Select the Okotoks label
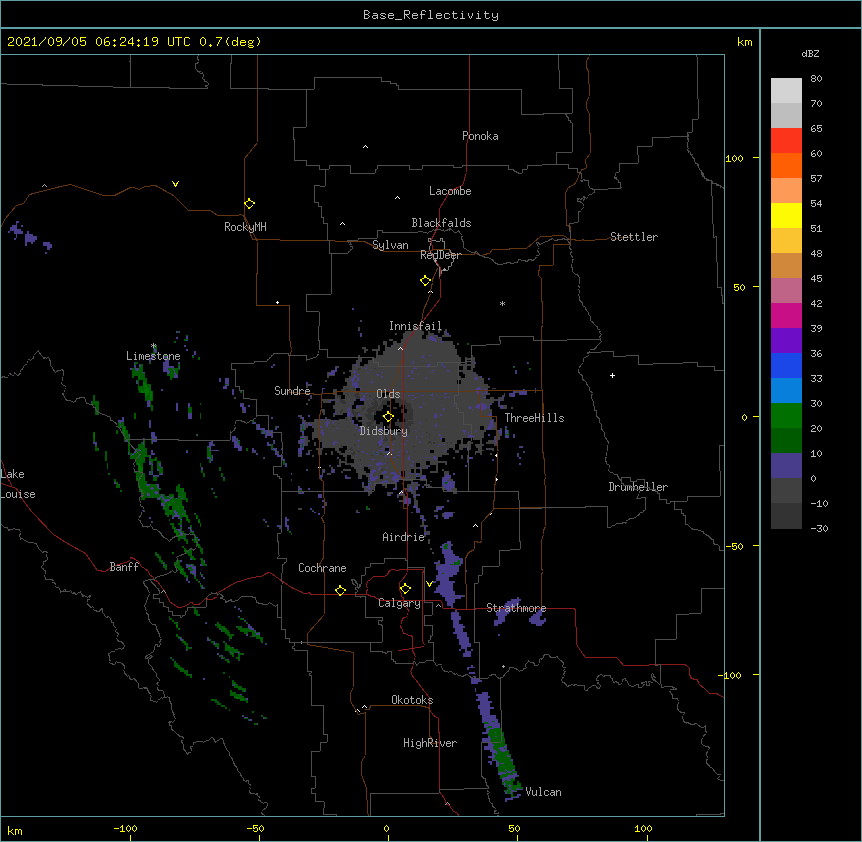862x842 pixels. [x=412, y=700]
